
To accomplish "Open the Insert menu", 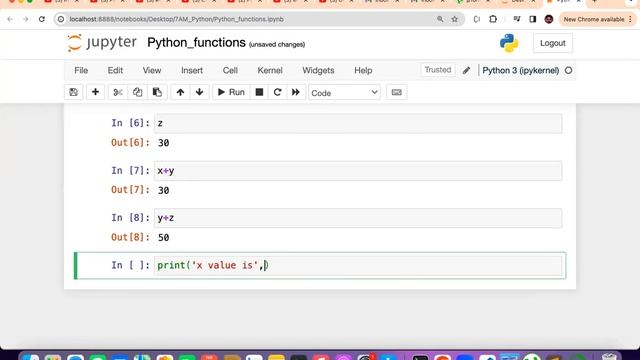I will [x=192, y=70].
